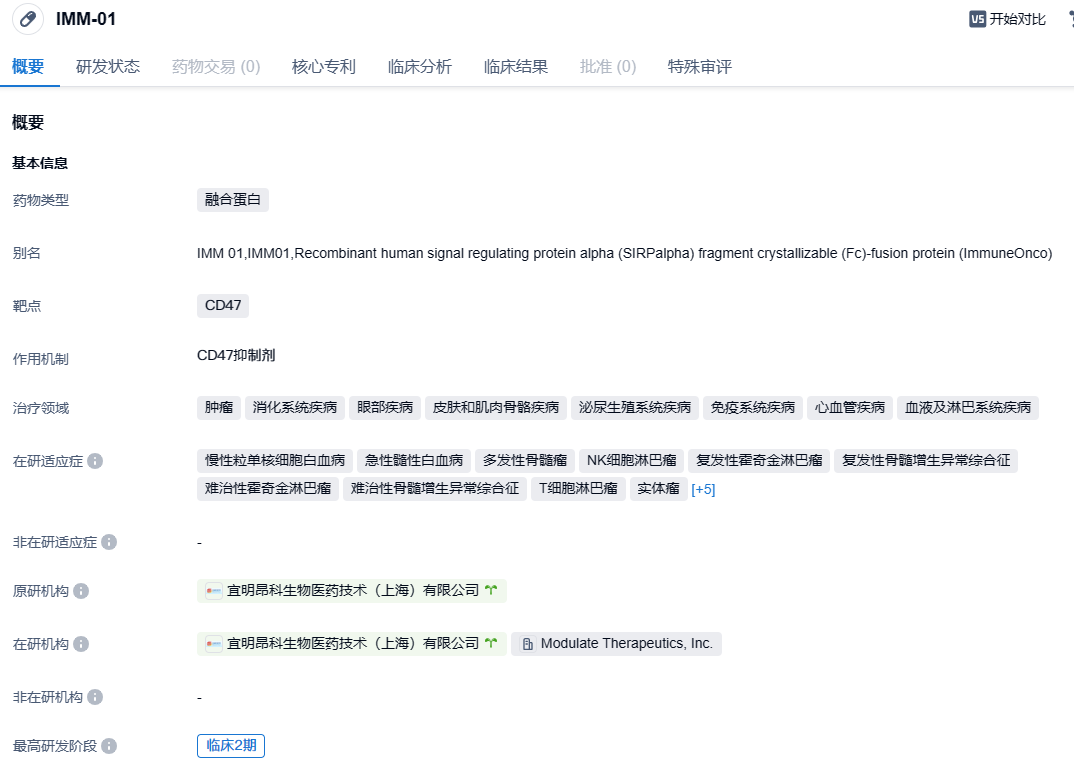Switch to the 研发状态 tab
This screenshot has width=1074, height=778.
click(108, 67)
